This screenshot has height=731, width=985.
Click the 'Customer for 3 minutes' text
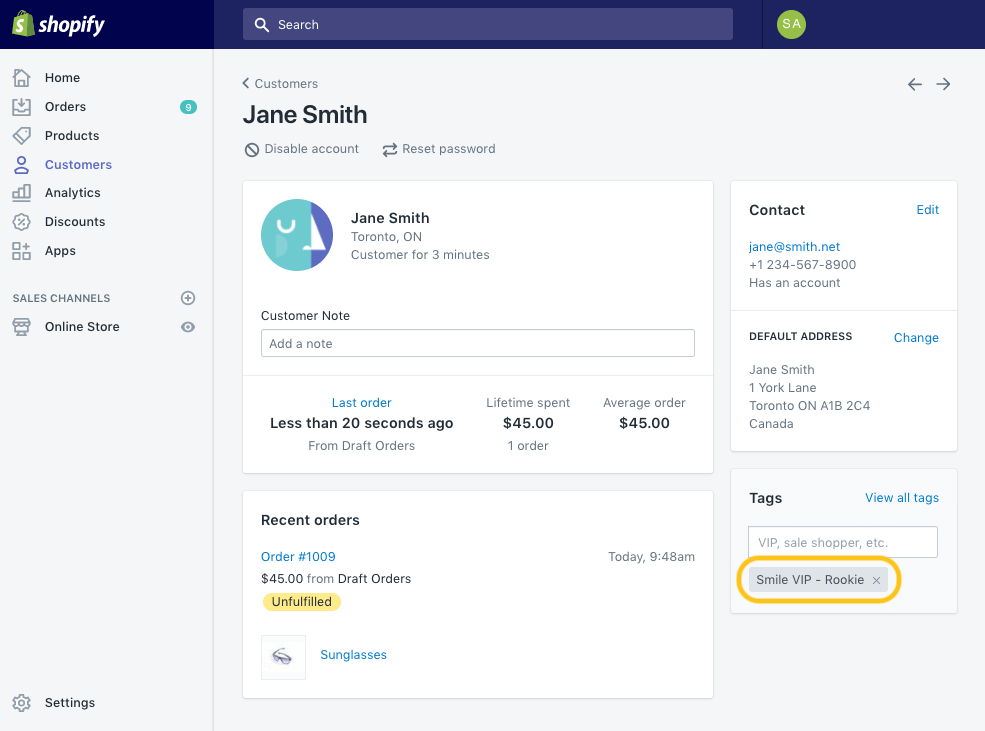[x=420, y=255]
